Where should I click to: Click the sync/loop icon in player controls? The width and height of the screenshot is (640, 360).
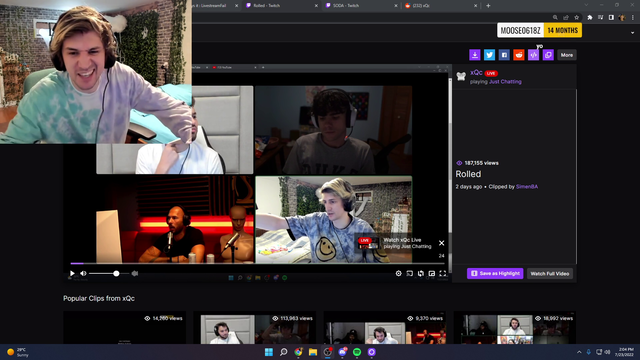(x=421, y=273)
